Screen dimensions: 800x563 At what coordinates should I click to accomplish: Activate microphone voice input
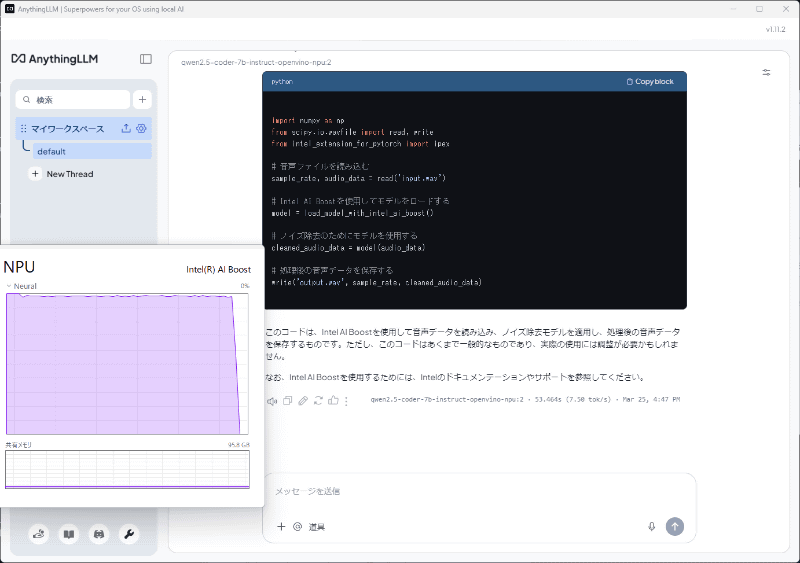pos(652,526)
